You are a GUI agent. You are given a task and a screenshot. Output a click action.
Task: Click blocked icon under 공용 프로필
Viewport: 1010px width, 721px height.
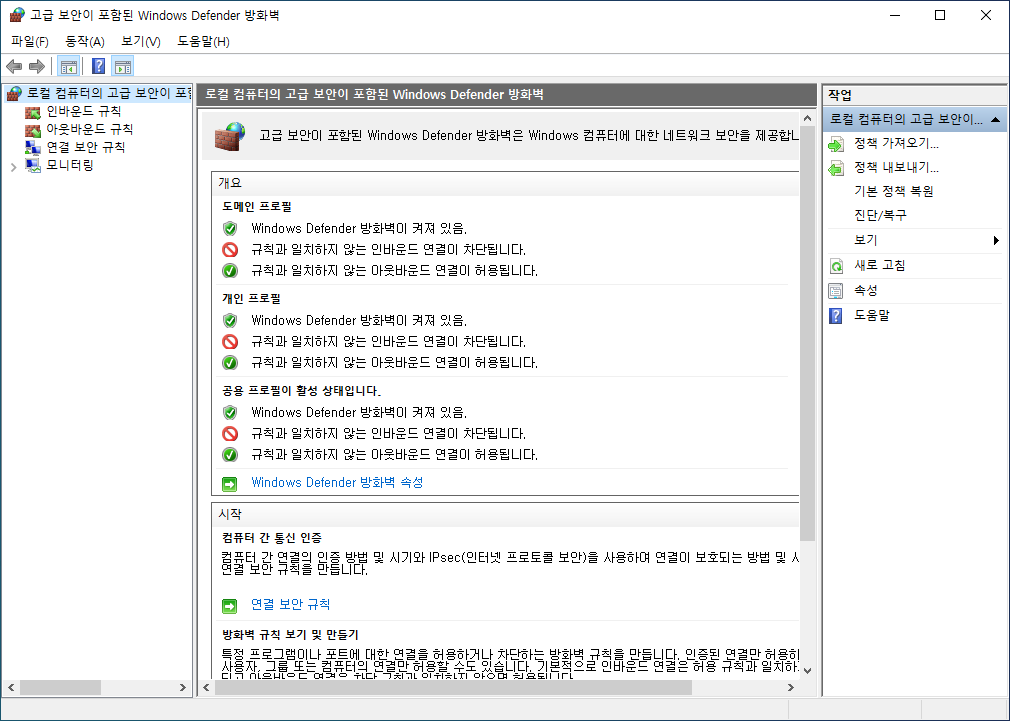230,434
